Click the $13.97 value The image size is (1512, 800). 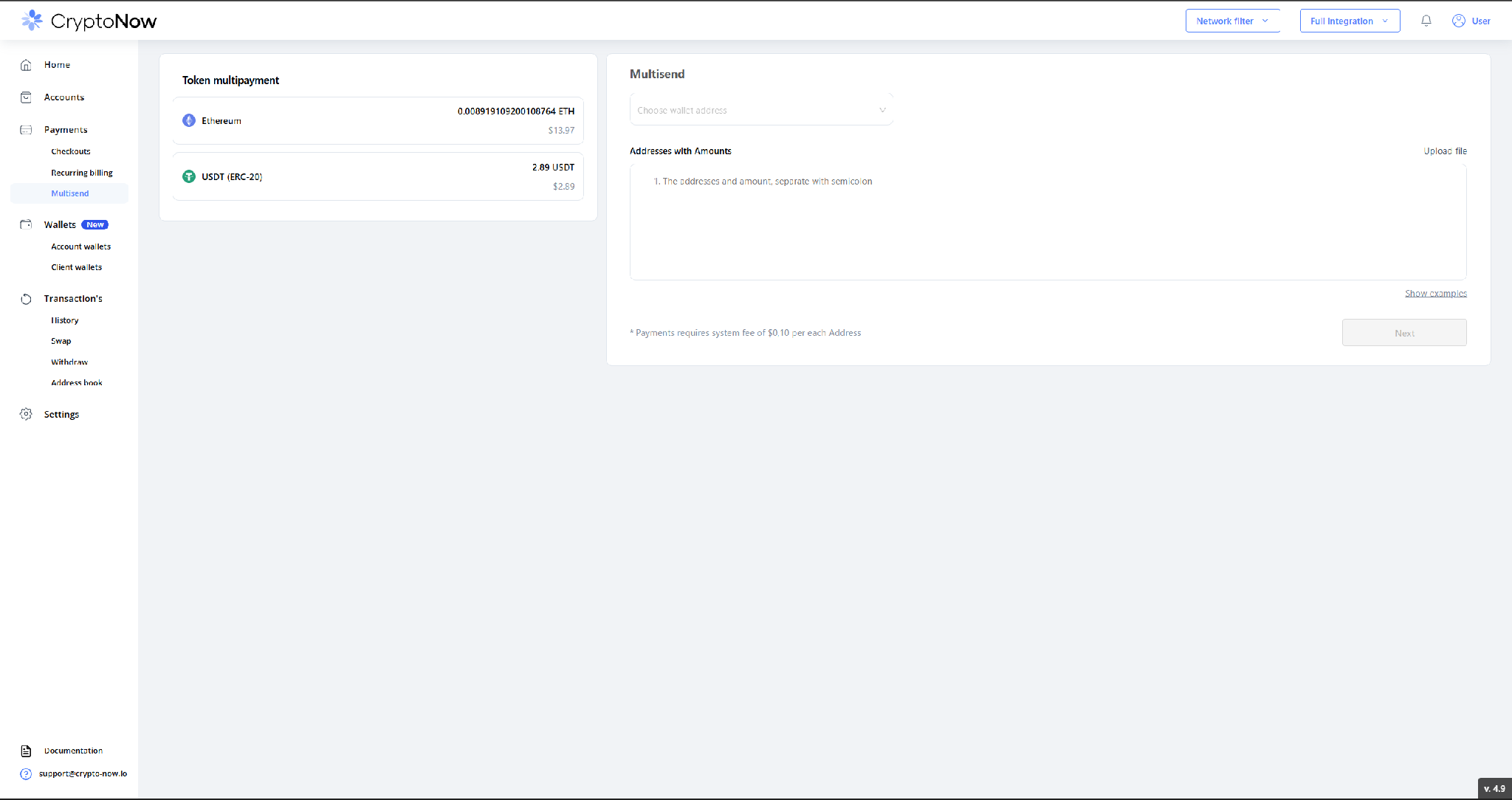(x=561, y=130)
